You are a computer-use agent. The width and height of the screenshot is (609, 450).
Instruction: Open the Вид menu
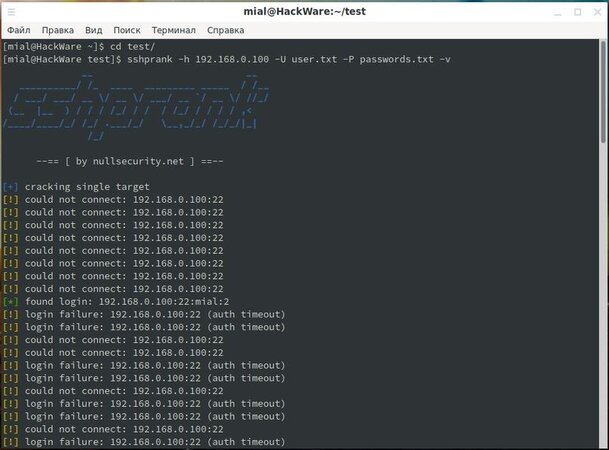(94, 30)
